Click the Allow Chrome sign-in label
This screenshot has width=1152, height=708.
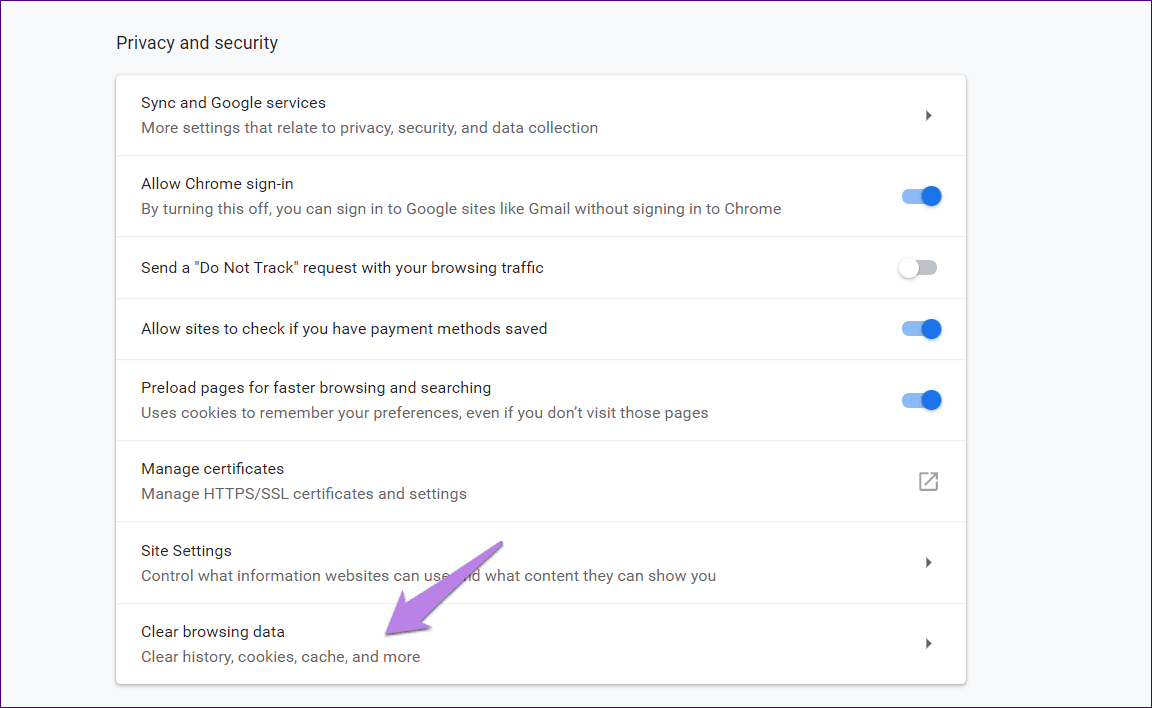217,184
